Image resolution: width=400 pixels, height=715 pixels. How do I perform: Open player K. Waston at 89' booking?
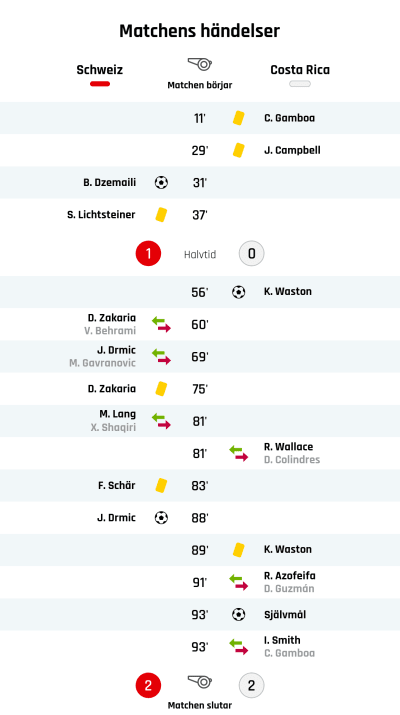click(287, 549)
